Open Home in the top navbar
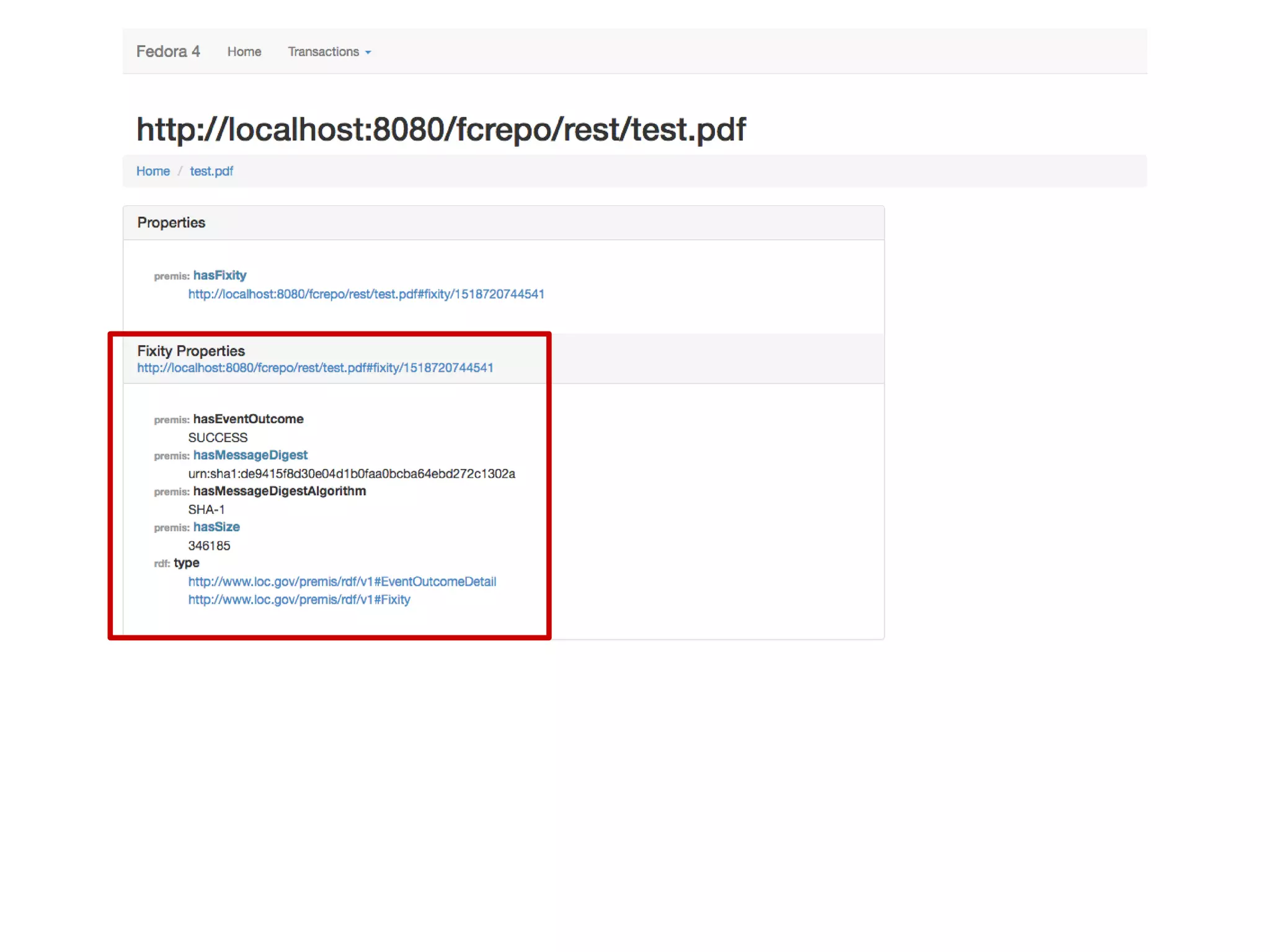The height and width of the screenshot is (952, 1270). click(244, 52)
